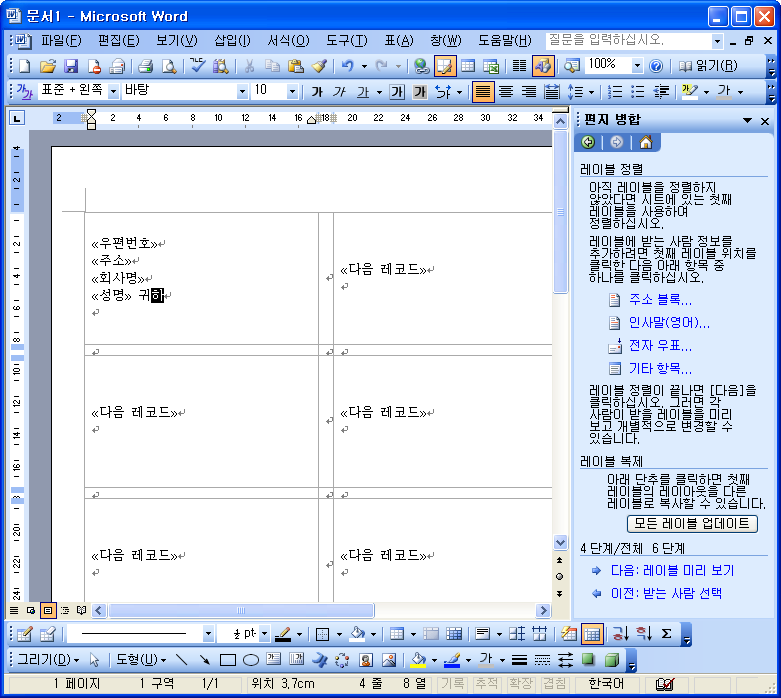Expand the 그리기(D) draw menu
Image resolution: width=781 pixels, height=698 pixels.
48,660
